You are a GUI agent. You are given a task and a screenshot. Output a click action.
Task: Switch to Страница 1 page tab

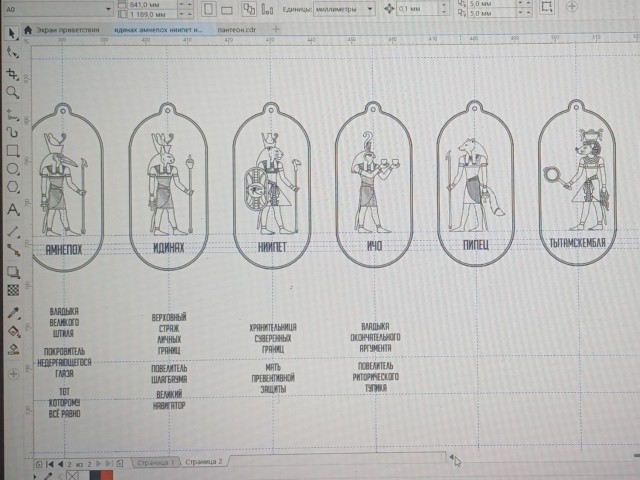pyautogui.click(x=156, y=462)
